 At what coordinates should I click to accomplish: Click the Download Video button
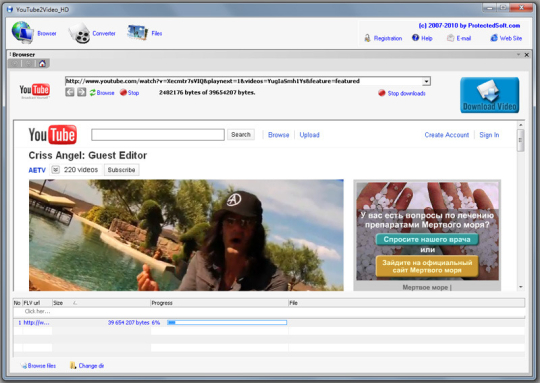(489, 95)
